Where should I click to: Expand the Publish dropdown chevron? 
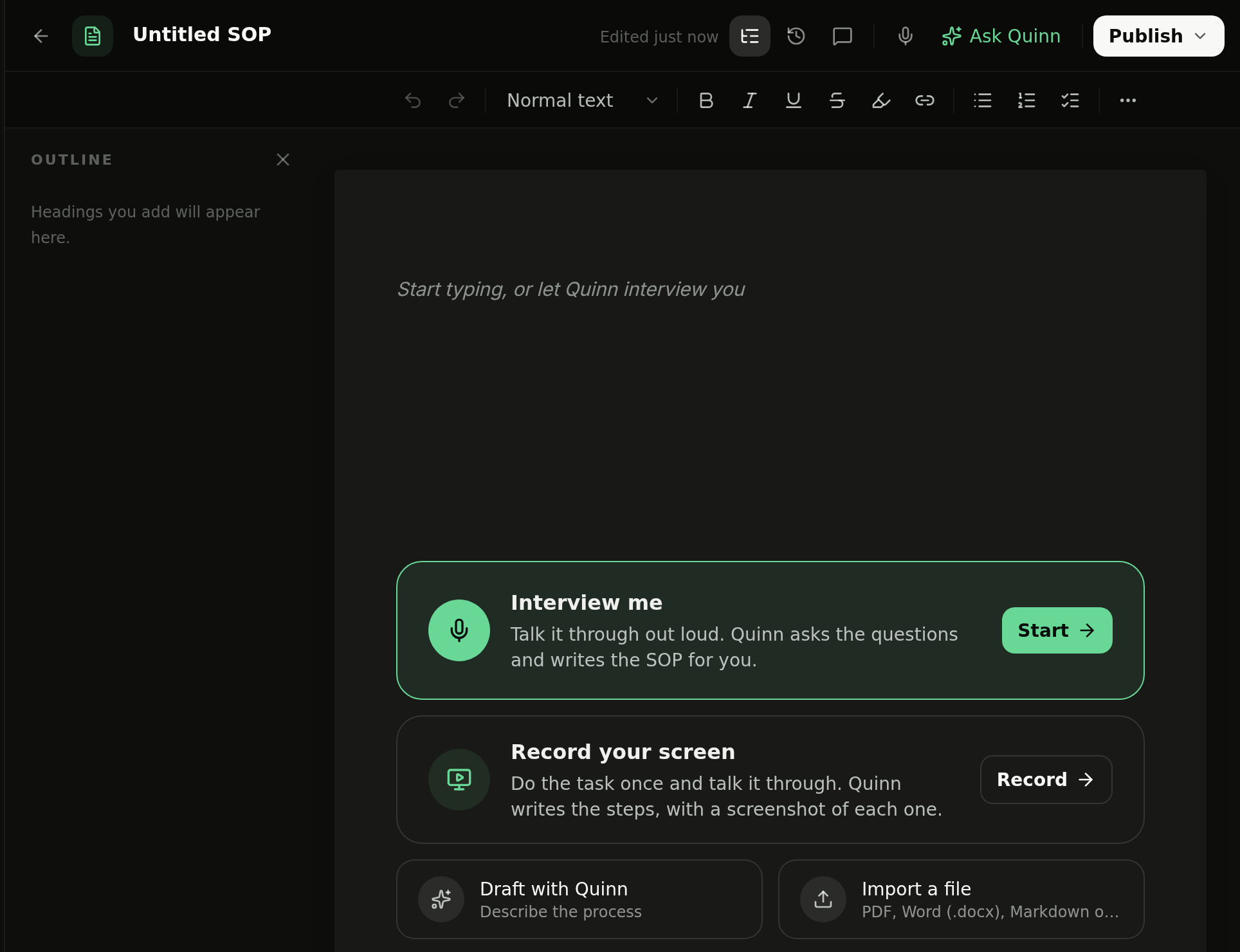click(1200, 36)
